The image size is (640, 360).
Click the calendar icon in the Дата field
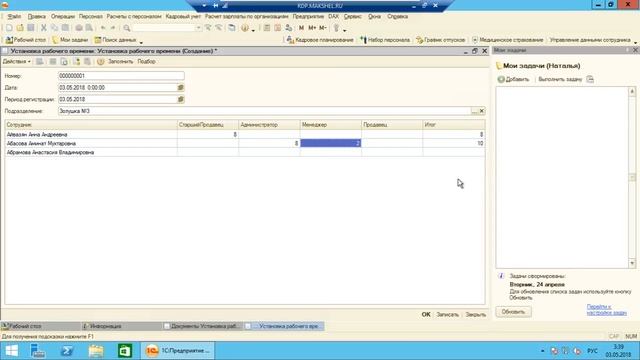[x=180, y=88]
